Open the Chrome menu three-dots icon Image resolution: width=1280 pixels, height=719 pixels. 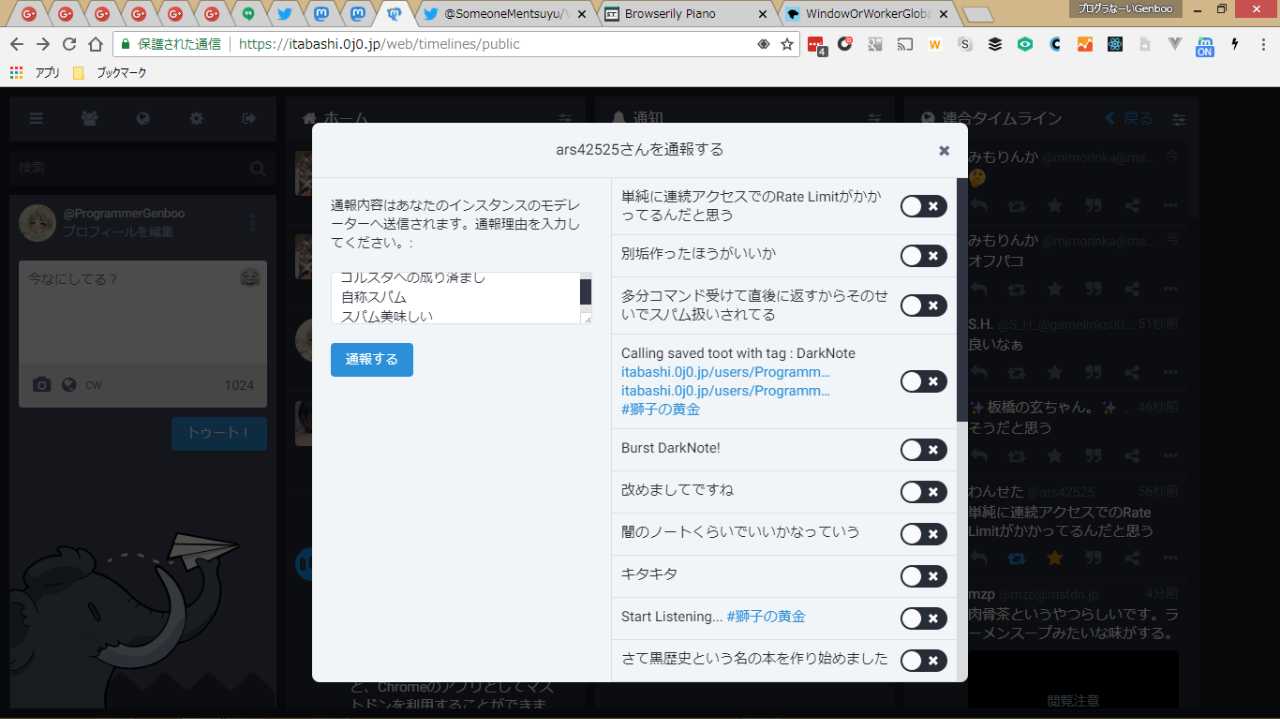[x=1262, y=44]
